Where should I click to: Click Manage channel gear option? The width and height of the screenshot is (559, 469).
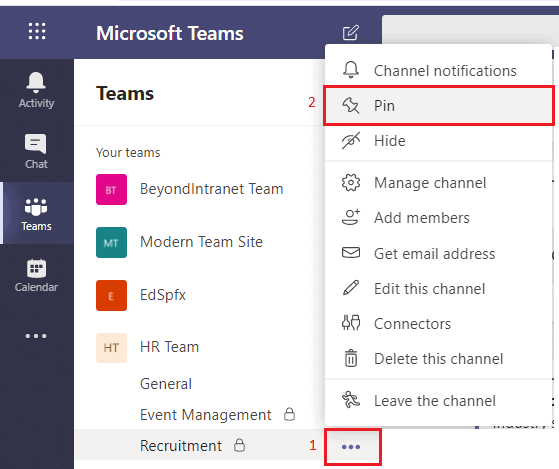pyautogui.click(x=439, y=183)
